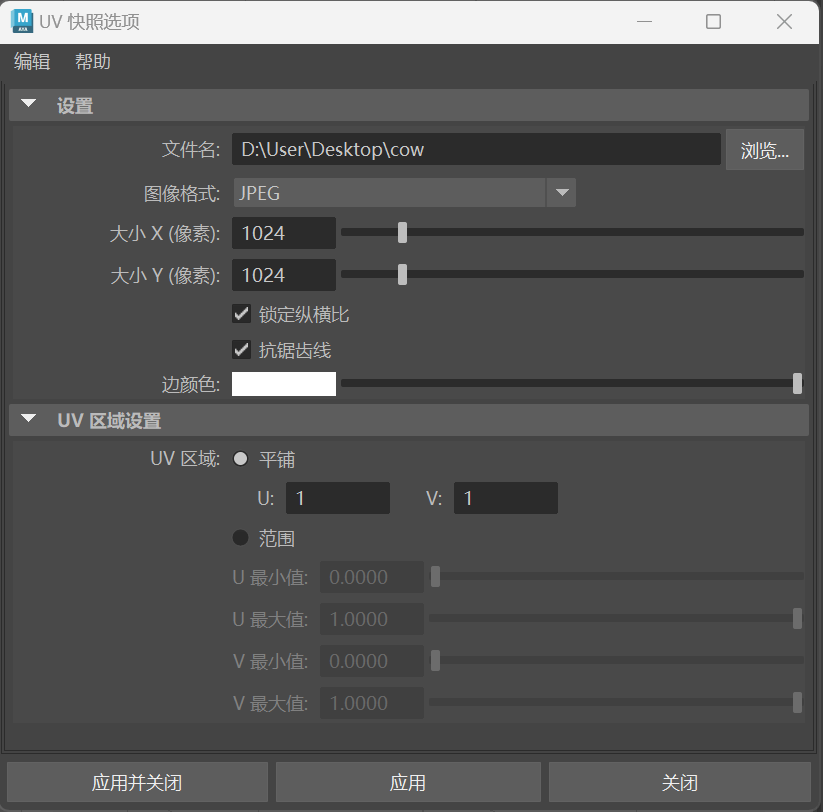Click the 大小 X pixel value field
The width and height of the screenshot is (823, 812).
pos(283,233)
